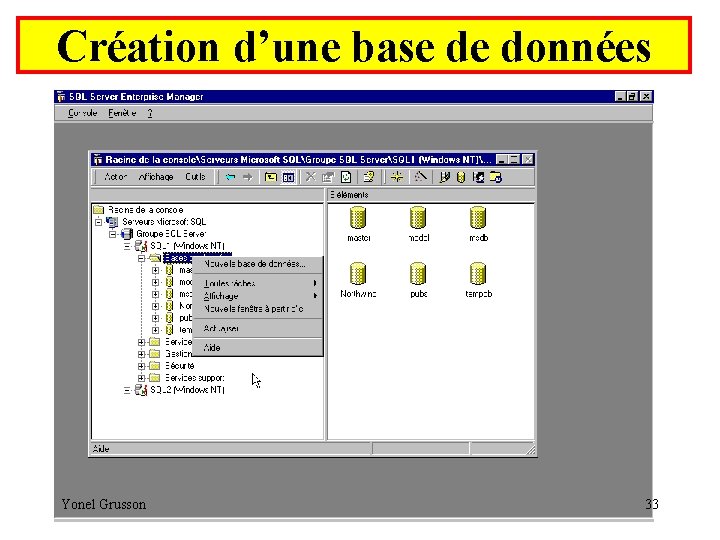The image size is (720, 540).
Task: Expand the Gestion folder node
Action: pyautogui.click(x=141, y=354)
